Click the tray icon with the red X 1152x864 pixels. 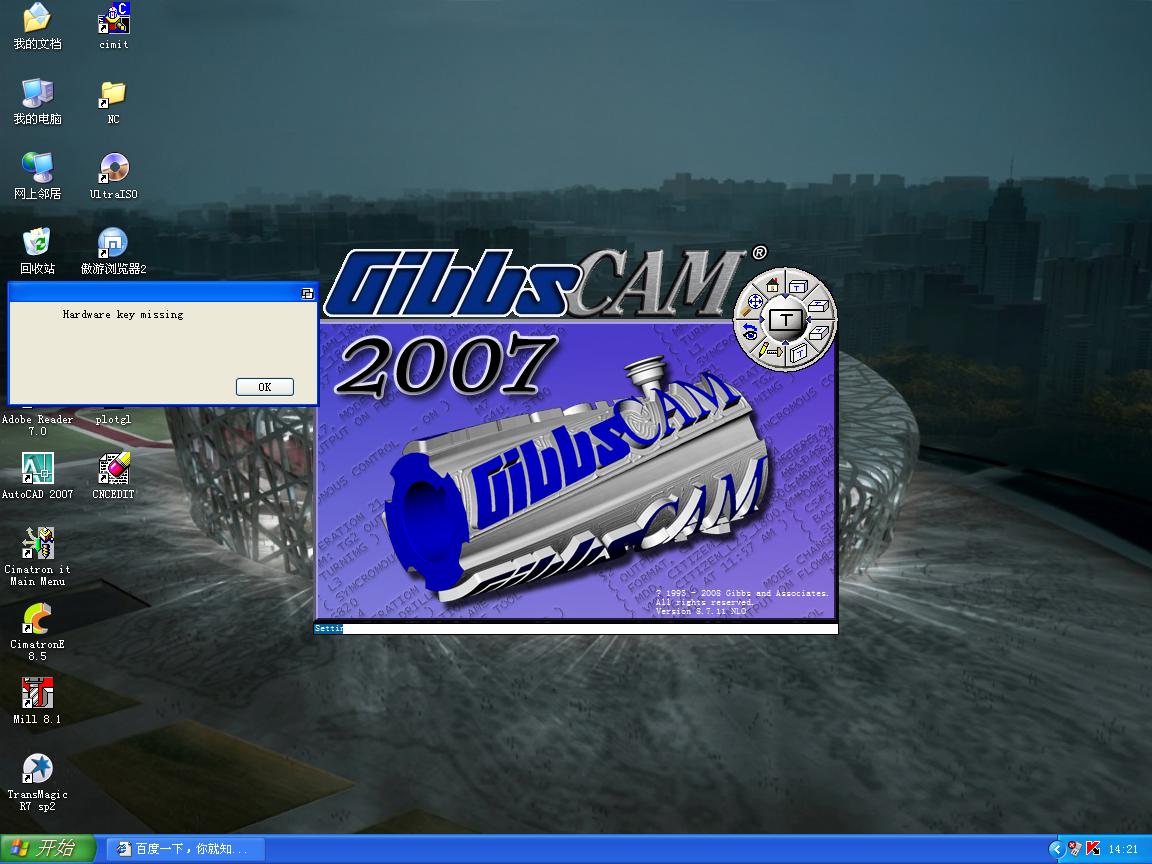point(1075,849)
